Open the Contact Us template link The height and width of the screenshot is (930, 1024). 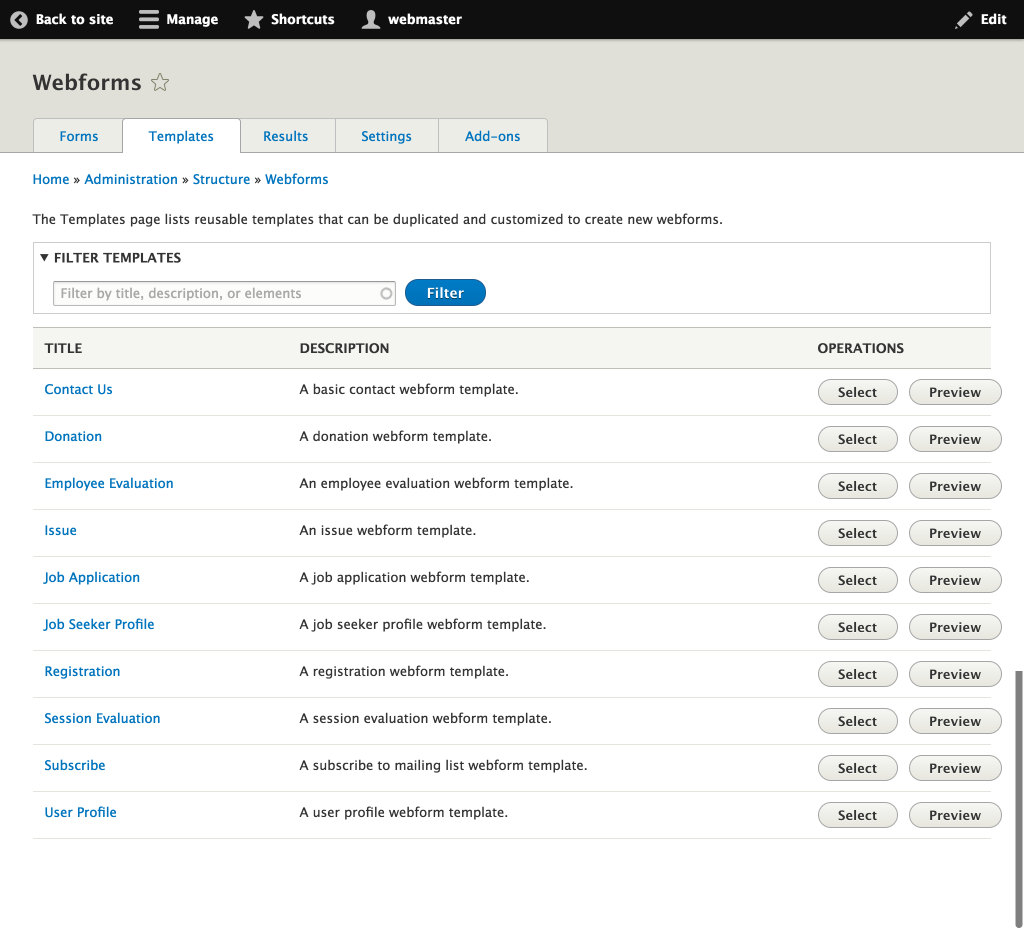(78, 389)
